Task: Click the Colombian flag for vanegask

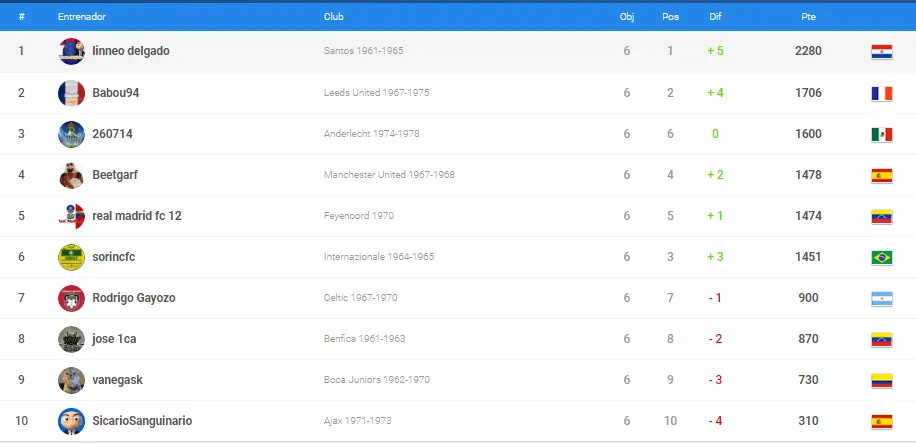Action: [x=882, y=381]
